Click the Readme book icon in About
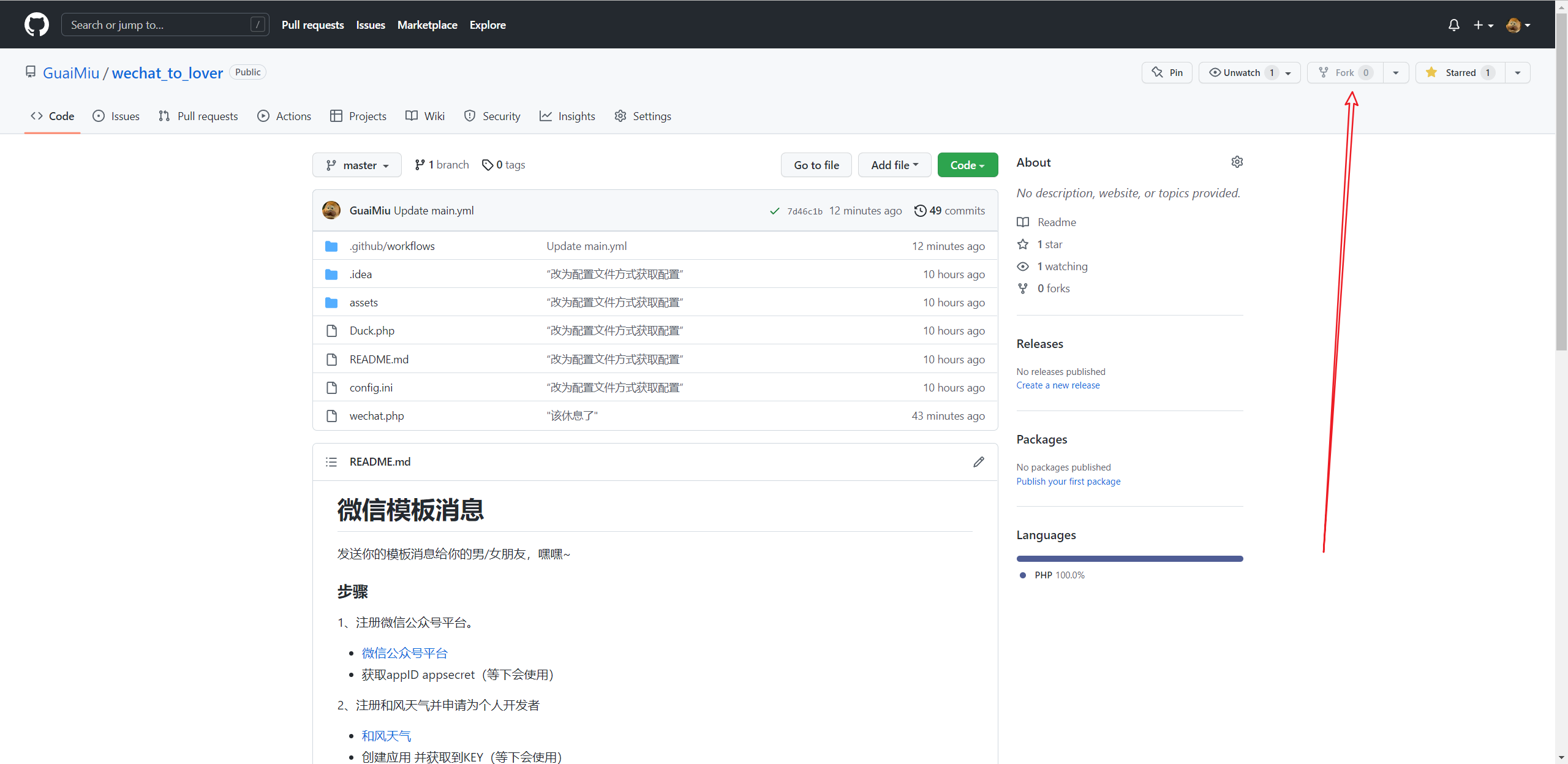The height and width of the screenshot is (764, 1568). point(1023,222)
